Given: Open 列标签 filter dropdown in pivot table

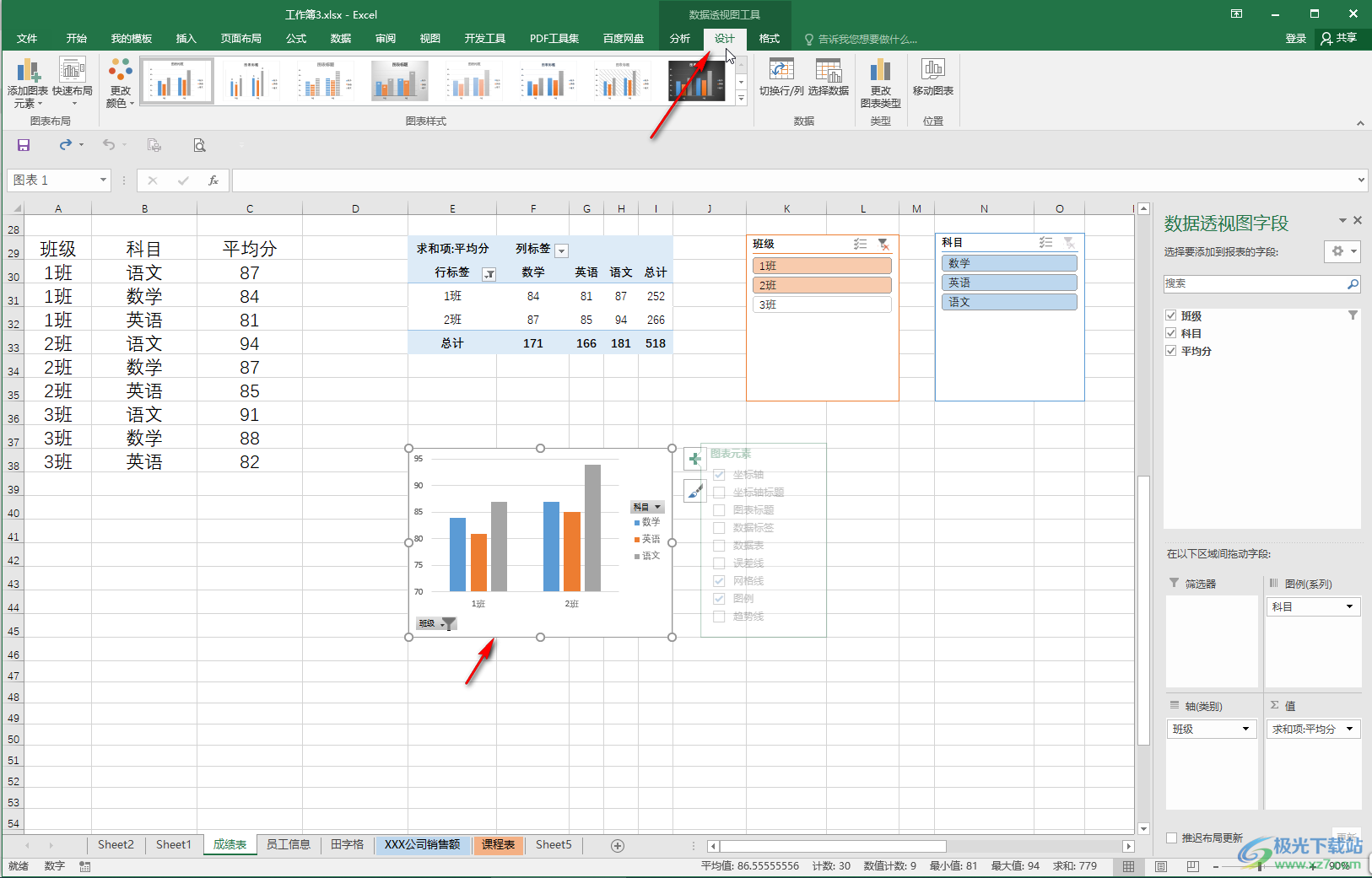Looking at the screenshot, I should [x=561, y=250].
